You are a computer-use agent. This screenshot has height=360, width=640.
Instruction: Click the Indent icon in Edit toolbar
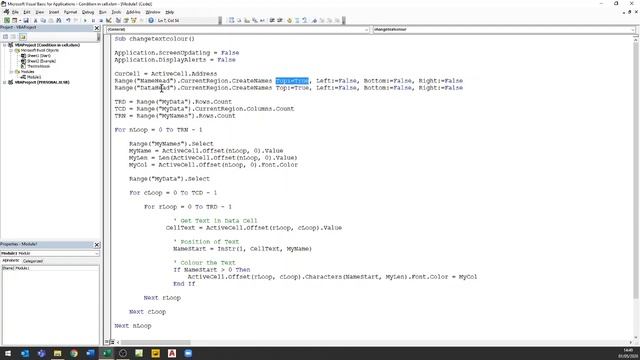(x=272, y=20)
